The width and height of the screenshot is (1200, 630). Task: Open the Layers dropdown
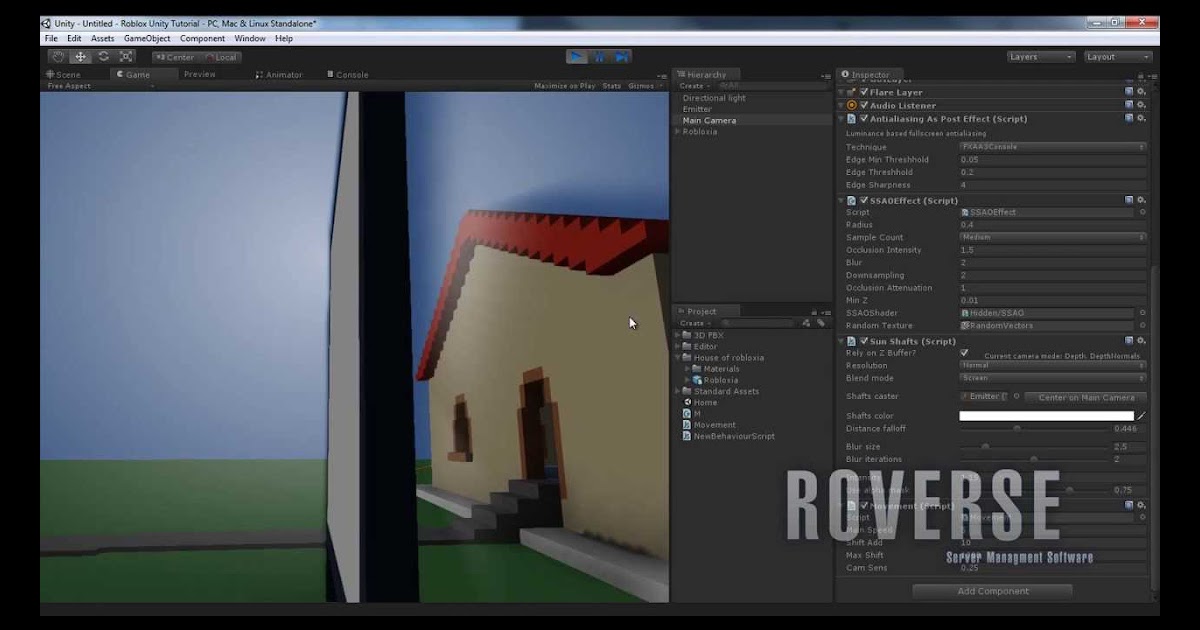(1040, 57)
